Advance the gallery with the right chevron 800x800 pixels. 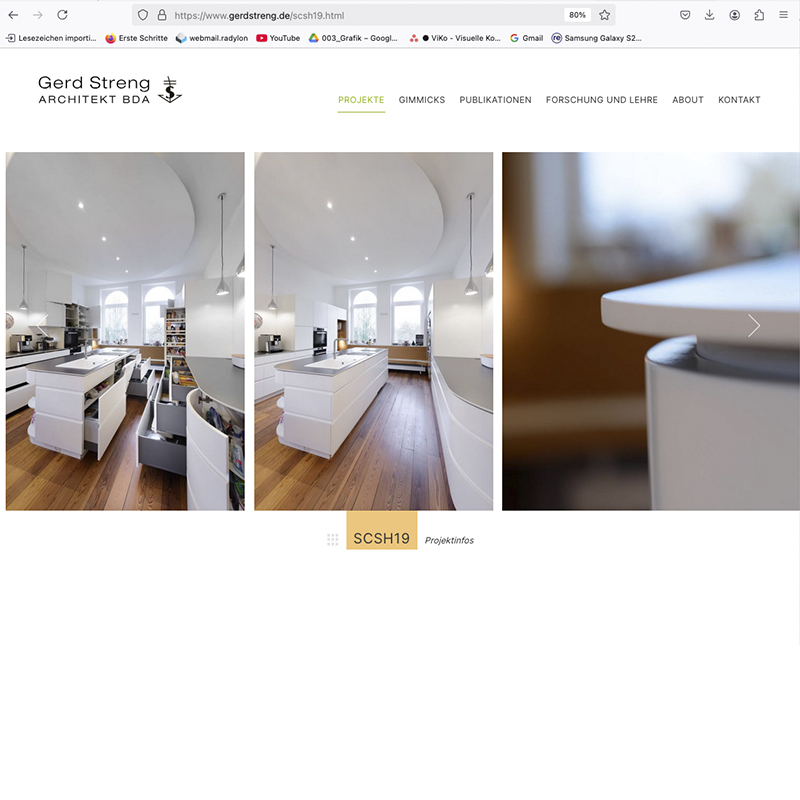[754, 325]
